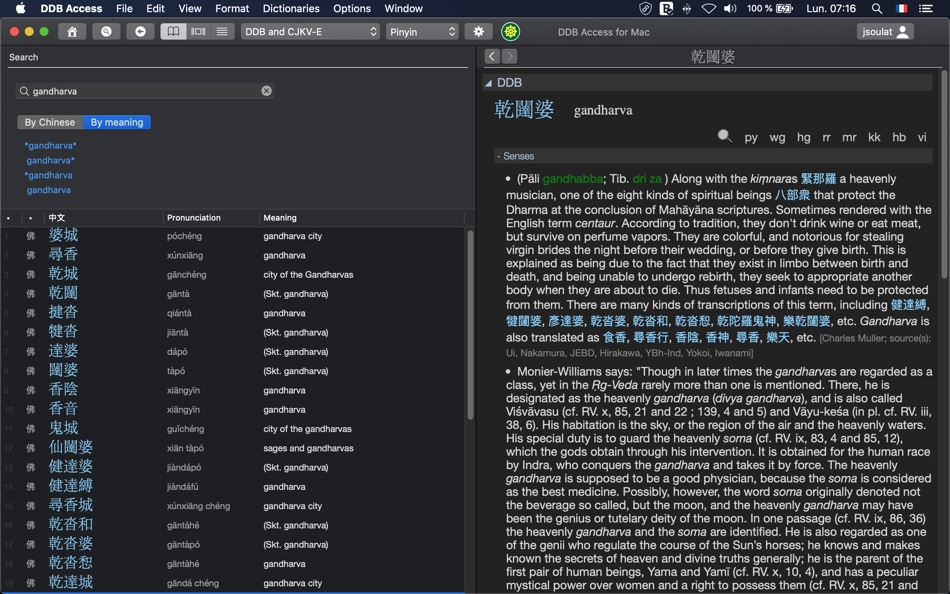Go to next entry in detail pane
Image resolution: width=950 pixels, height=594 pixels.
(510, 56)
